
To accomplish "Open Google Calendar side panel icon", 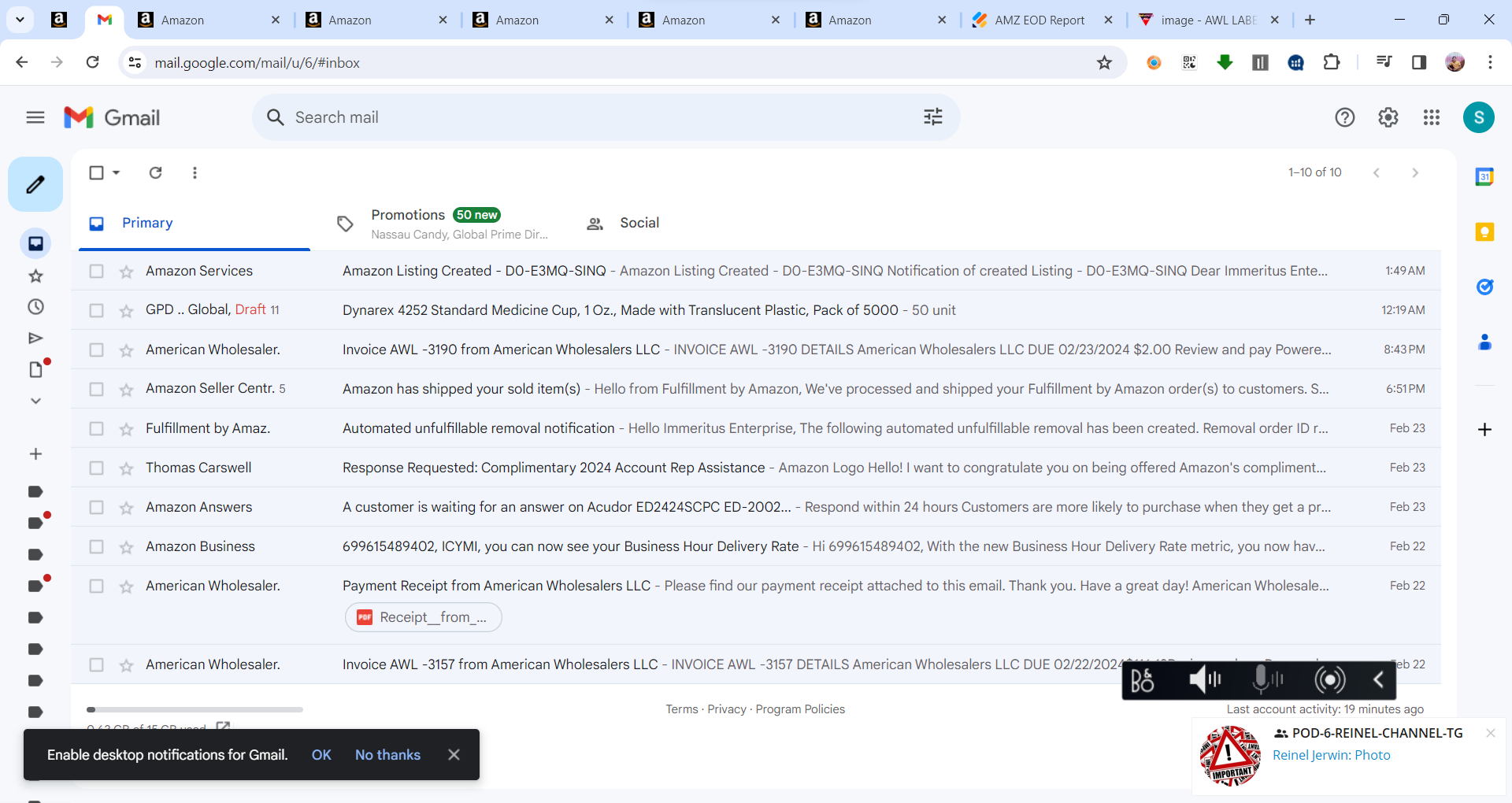I will point(1484,177).
